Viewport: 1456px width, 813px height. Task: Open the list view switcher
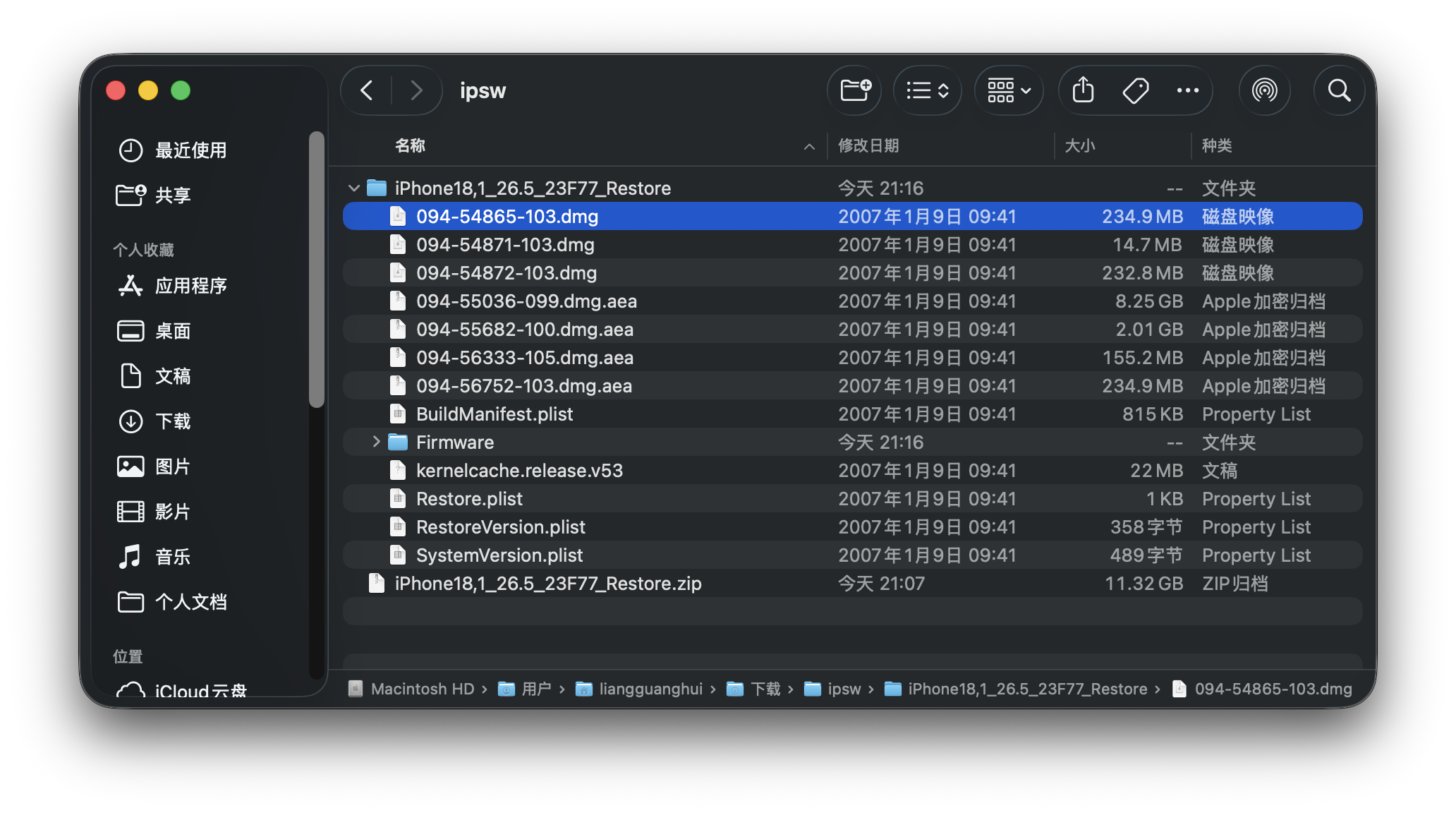coord(927,90)
